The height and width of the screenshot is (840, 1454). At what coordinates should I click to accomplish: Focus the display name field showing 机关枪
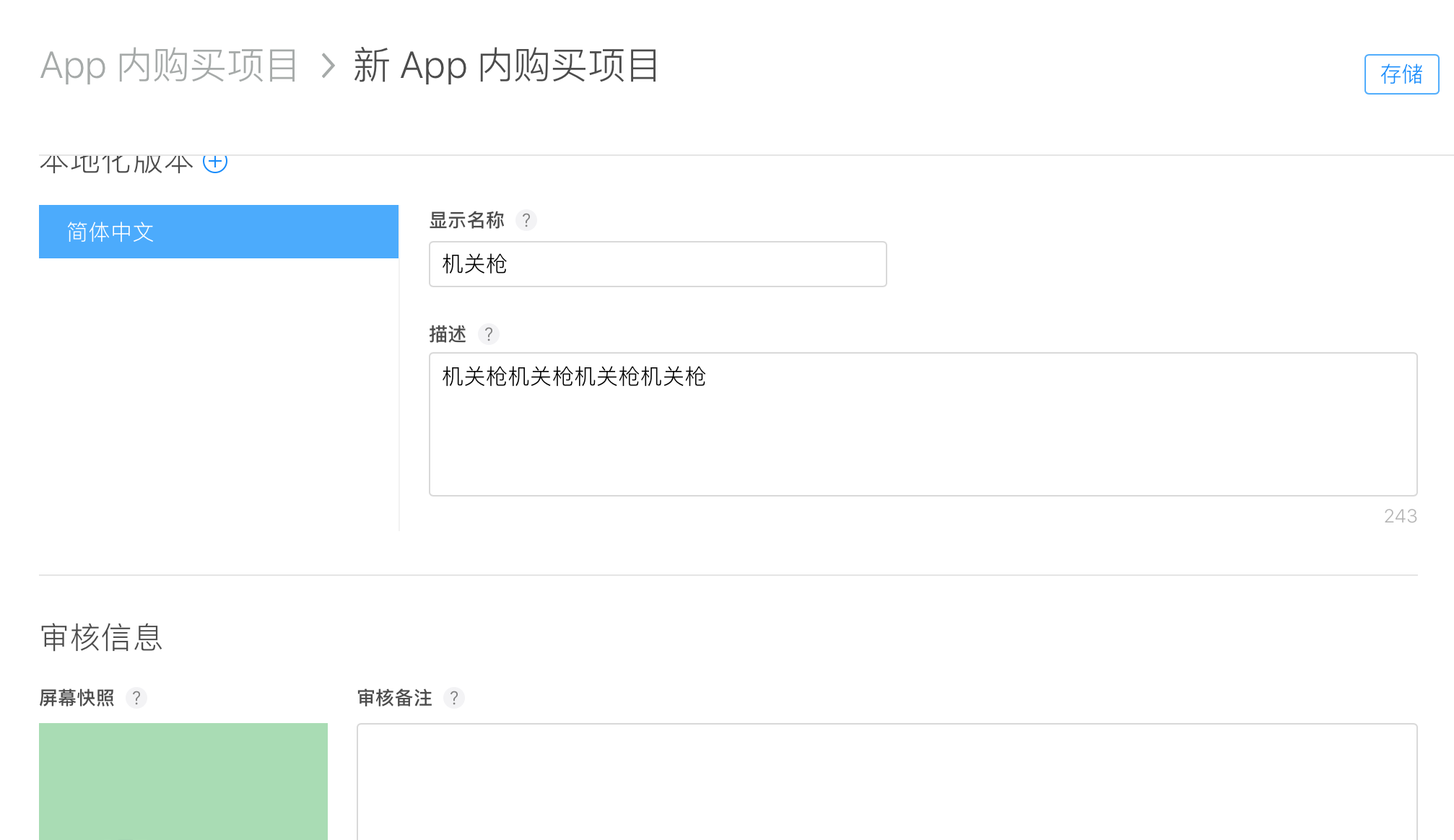(657, 264)
